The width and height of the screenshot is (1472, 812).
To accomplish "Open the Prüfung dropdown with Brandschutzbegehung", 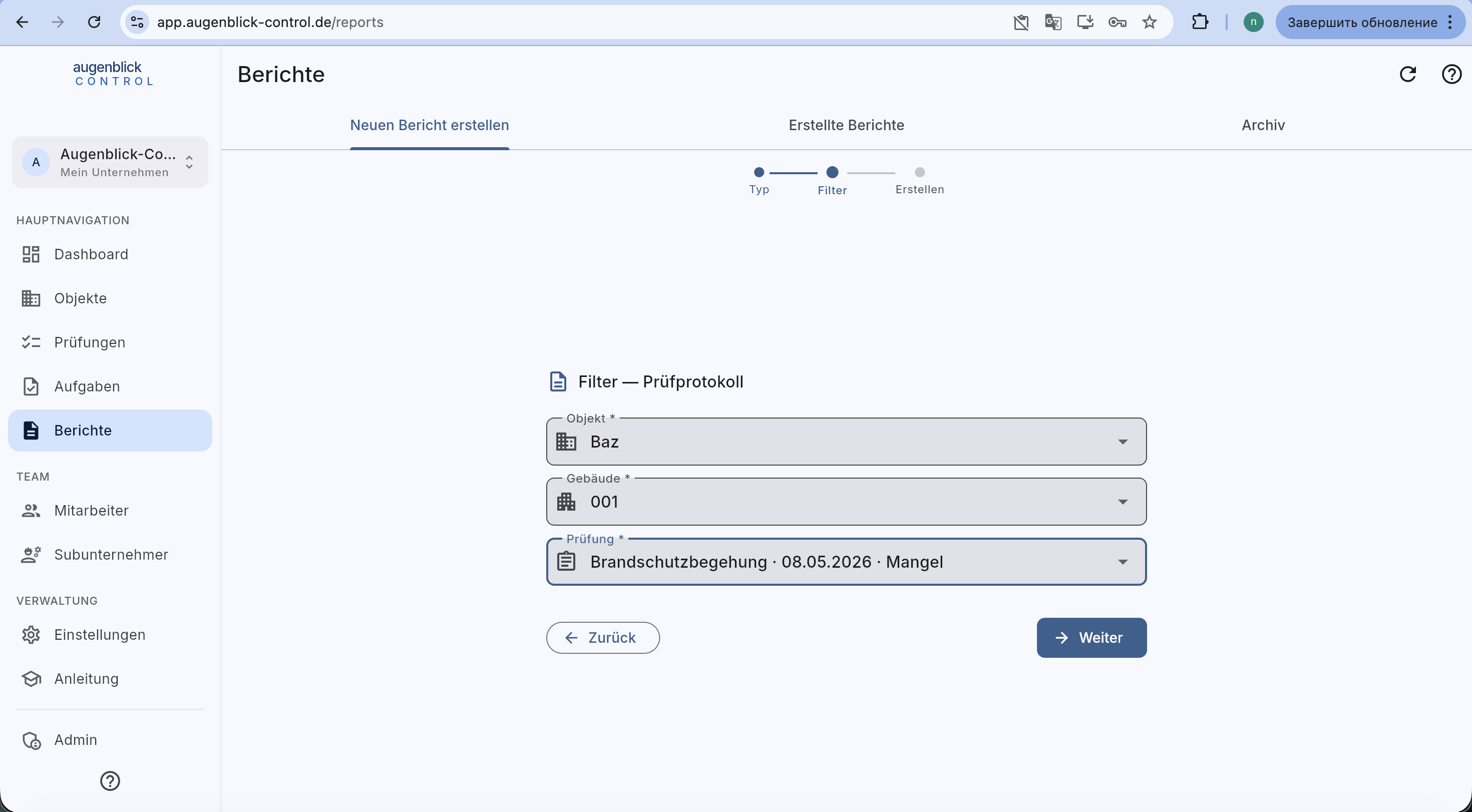I will point(846,562).
